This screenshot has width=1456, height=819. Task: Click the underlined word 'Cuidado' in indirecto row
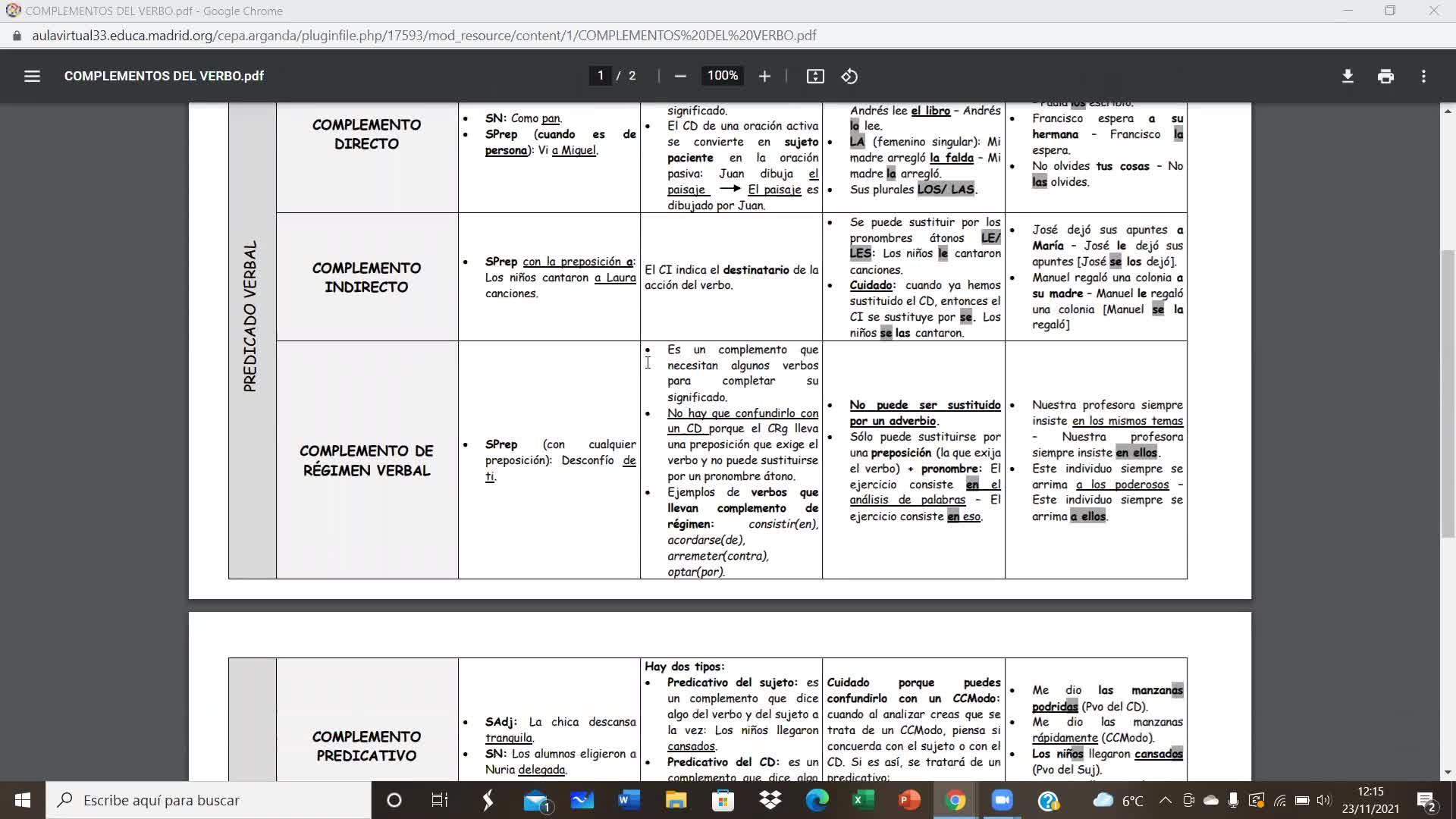pyautogui.click(x=871, y=285)
